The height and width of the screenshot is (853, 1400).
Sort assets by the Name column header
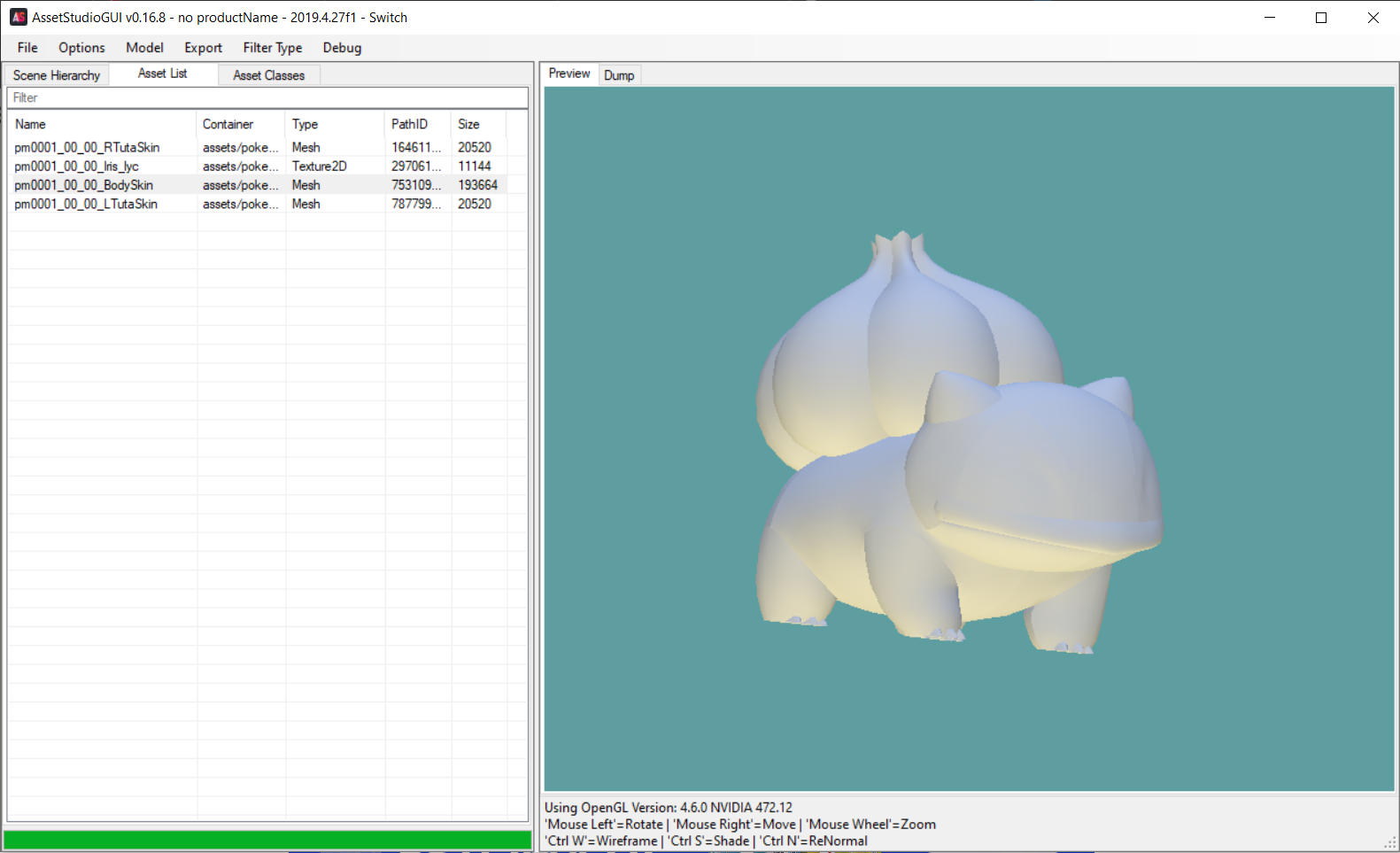(x=102, y=124)
